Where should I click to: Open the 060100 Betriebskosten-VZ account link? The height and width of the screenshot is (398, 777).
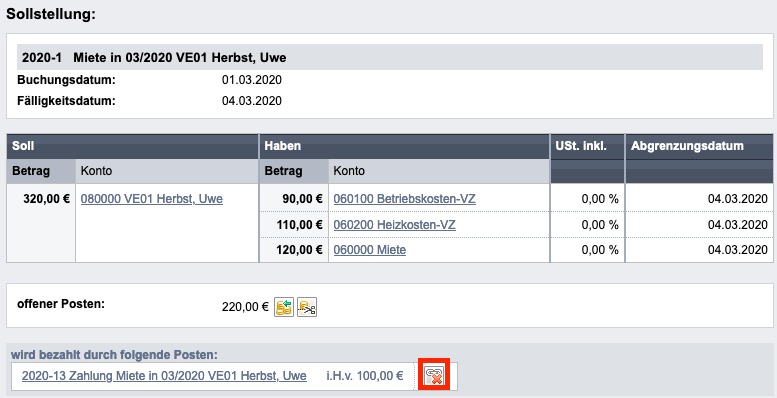404,199
